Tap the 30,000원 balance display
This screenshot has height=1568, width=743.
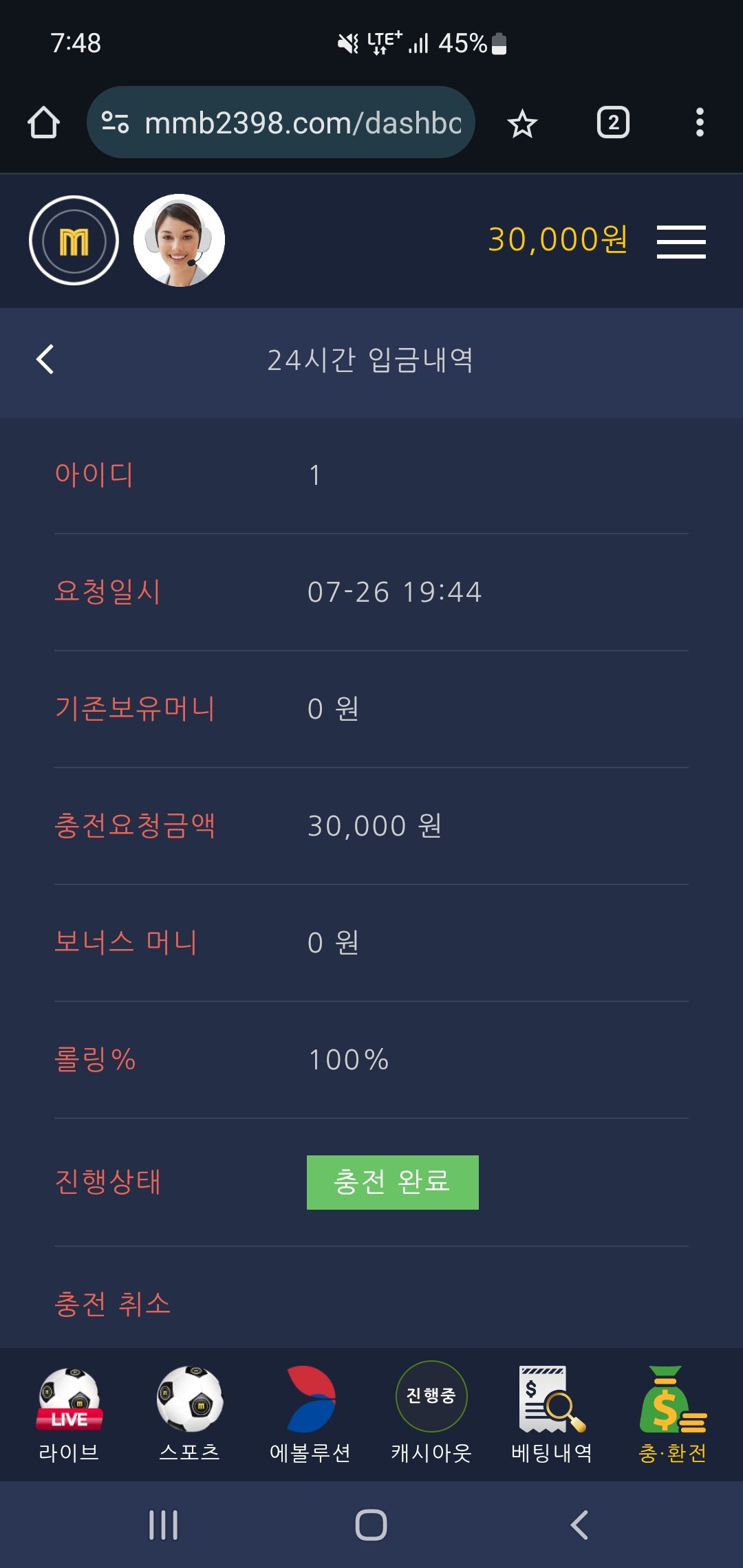click(x=557, y=240)
